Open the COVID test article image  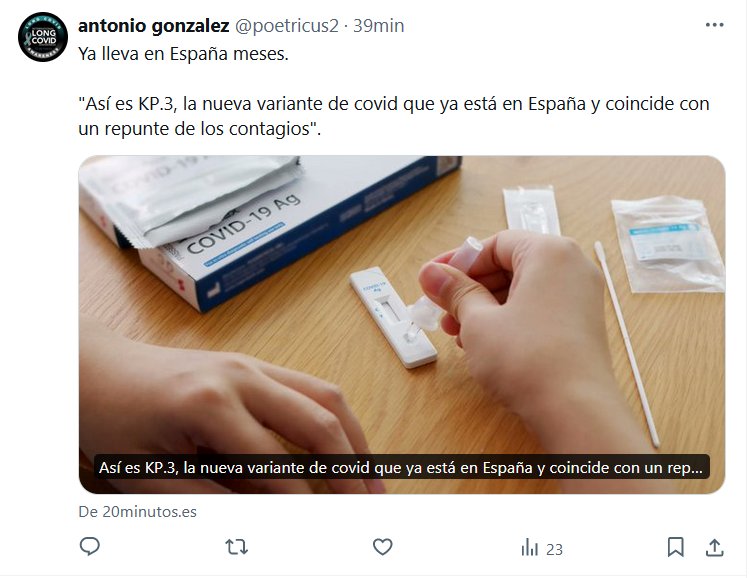(x=402, y=324)
